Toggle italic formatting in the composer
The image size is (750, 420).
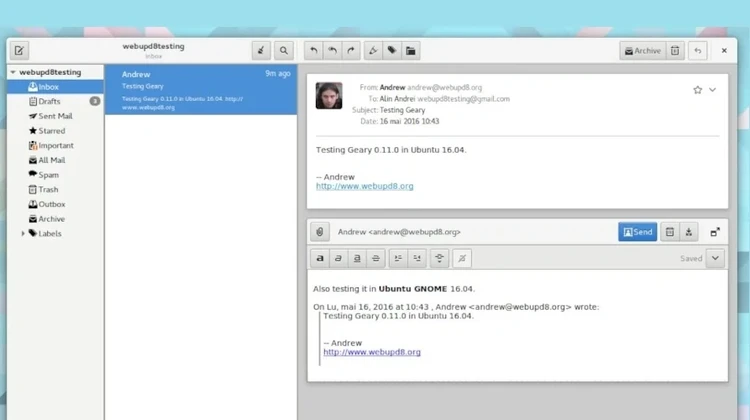[338, 258]
